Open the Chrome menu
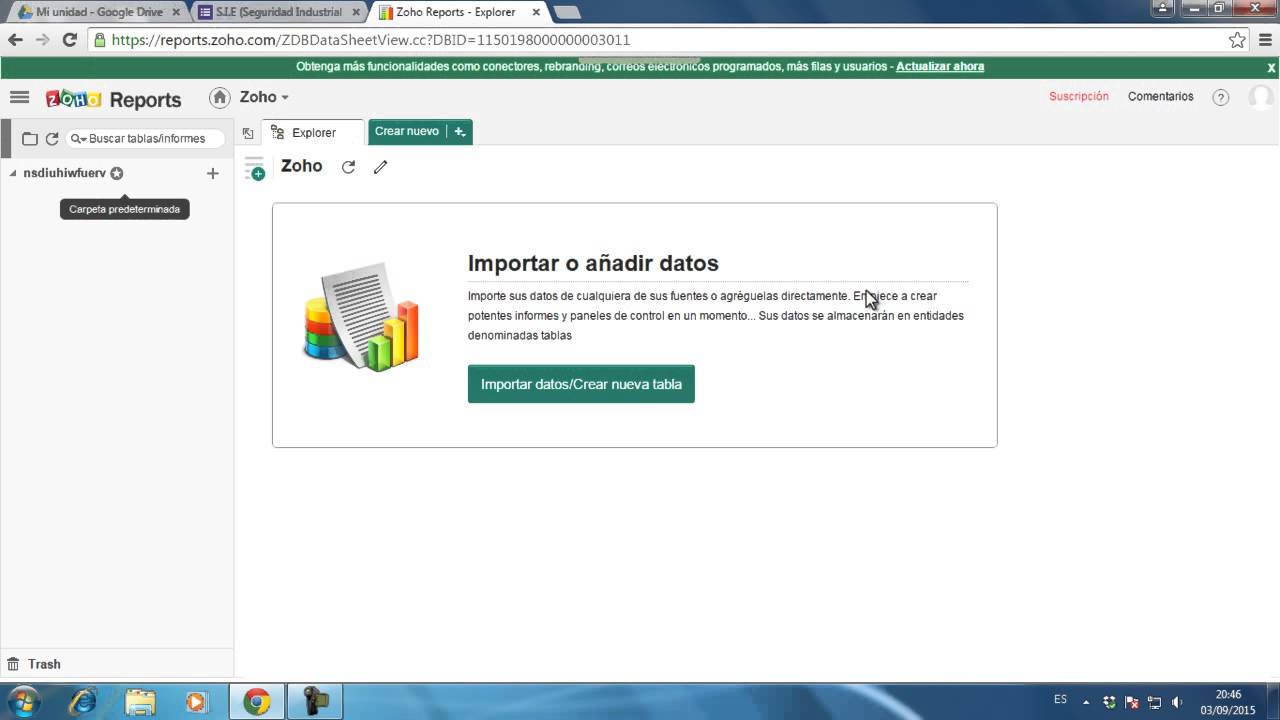The height and width of the screenshot is (720, 1280). click(1263, 40)
